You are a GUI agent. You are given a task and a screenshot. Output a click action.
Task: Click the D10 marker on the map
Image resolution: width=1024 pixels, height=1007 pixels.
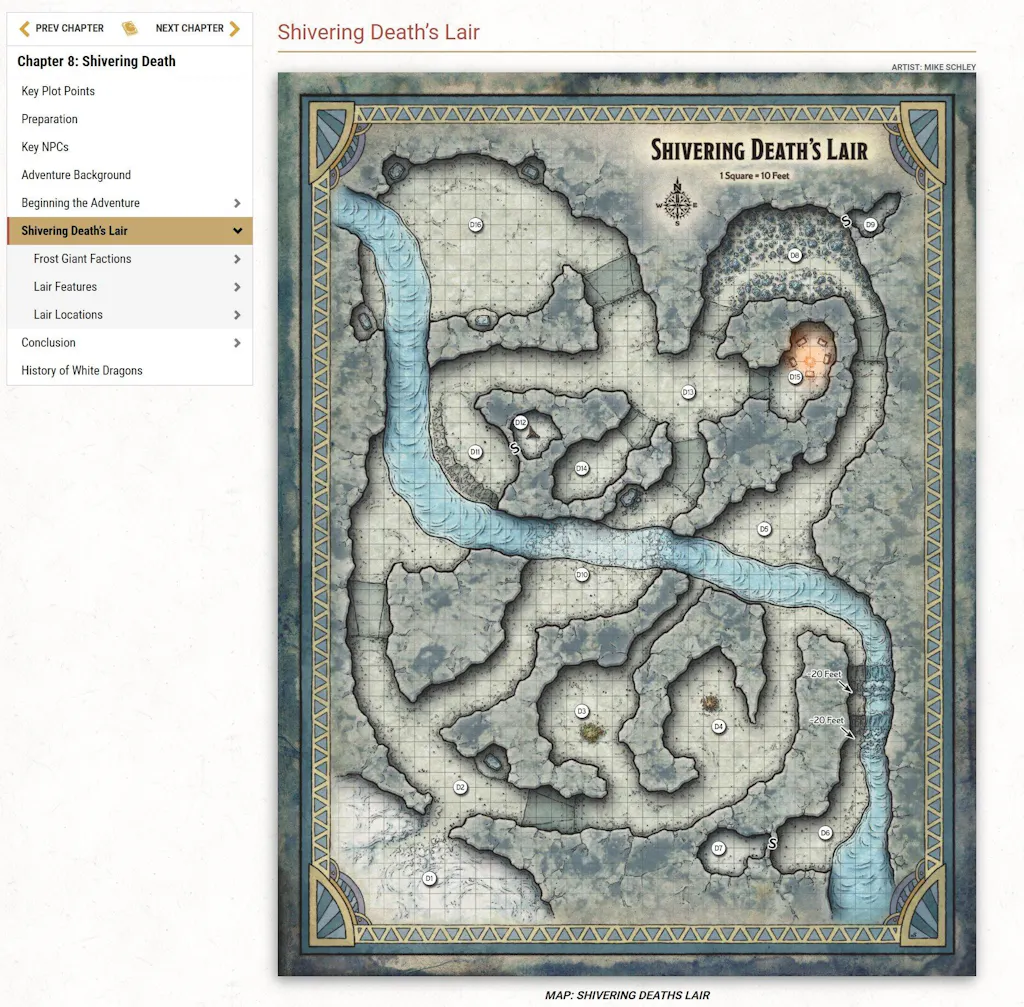coord(581,575)
